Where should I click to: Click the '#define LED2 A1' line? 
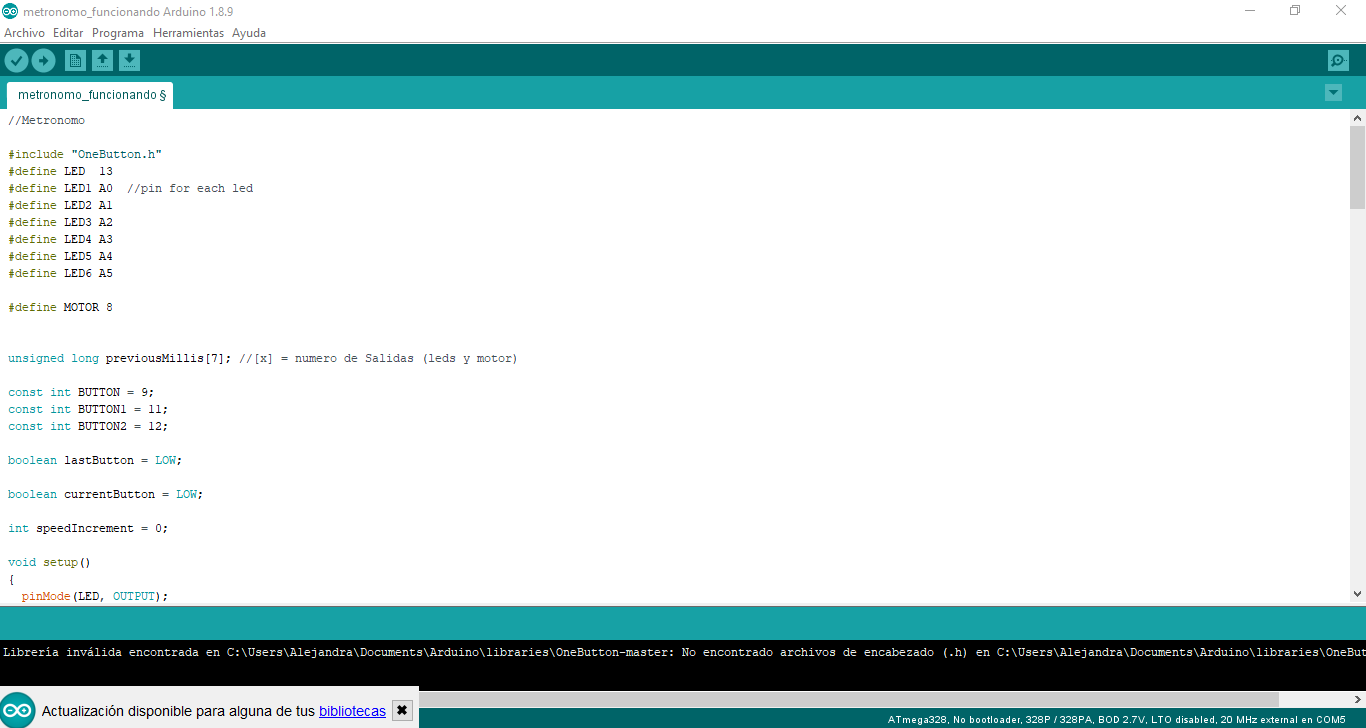60,205
